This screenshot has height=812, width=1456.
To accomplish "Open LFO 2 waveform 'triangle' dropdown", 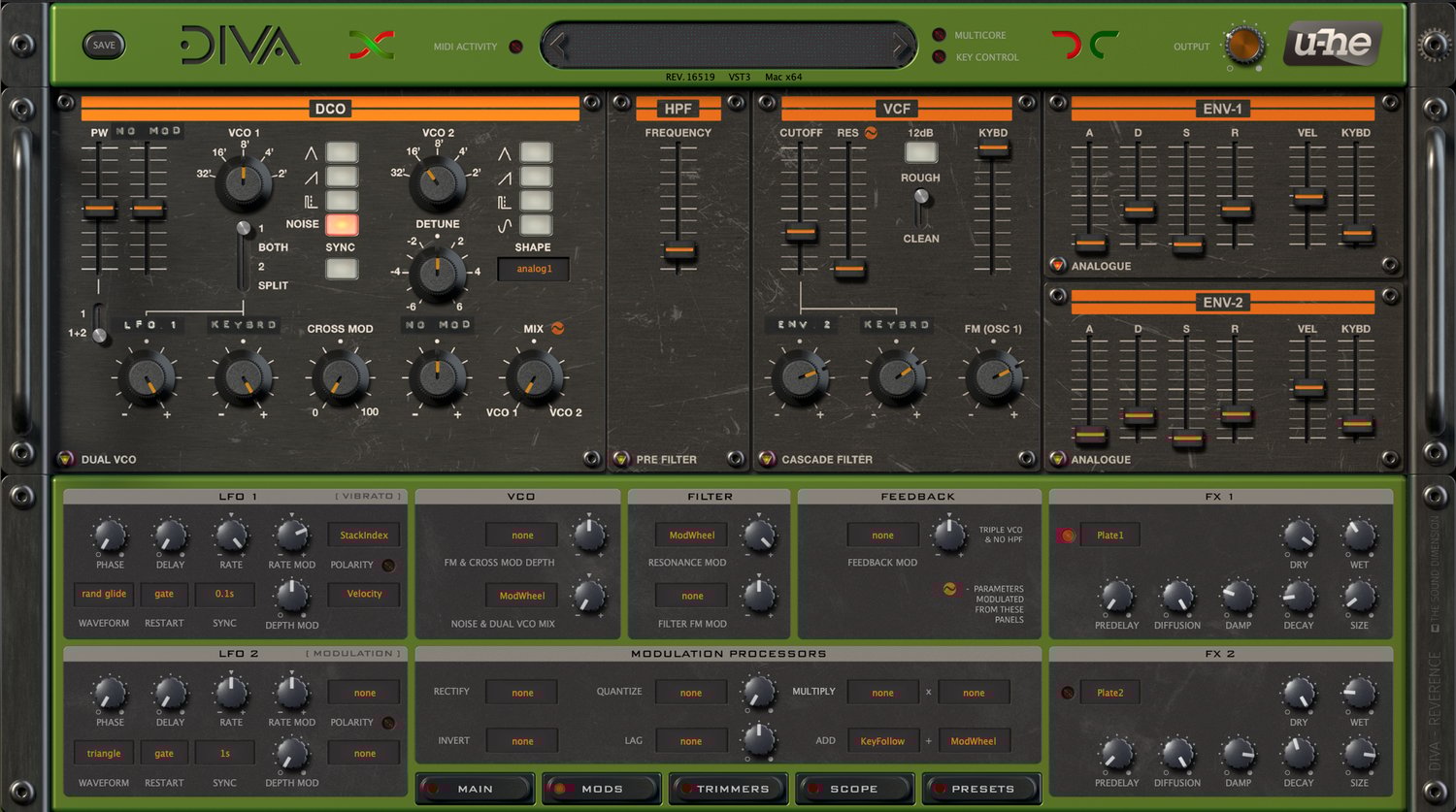I will pos(104,753).
